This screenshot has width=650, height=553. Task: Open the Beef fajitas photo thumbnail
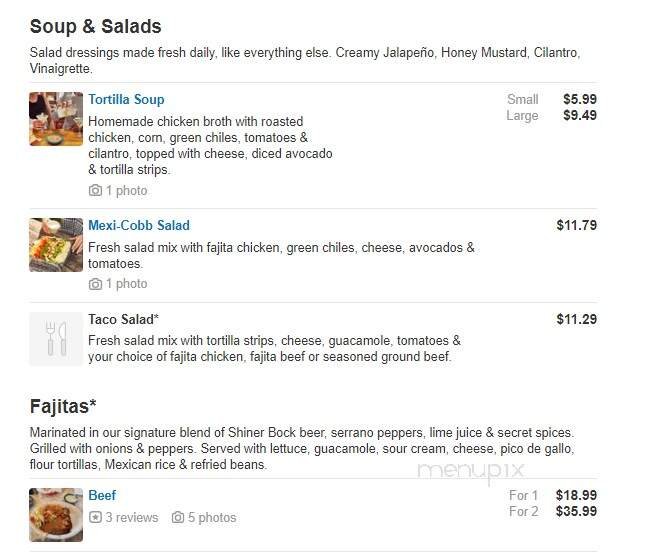pos(56,515)
